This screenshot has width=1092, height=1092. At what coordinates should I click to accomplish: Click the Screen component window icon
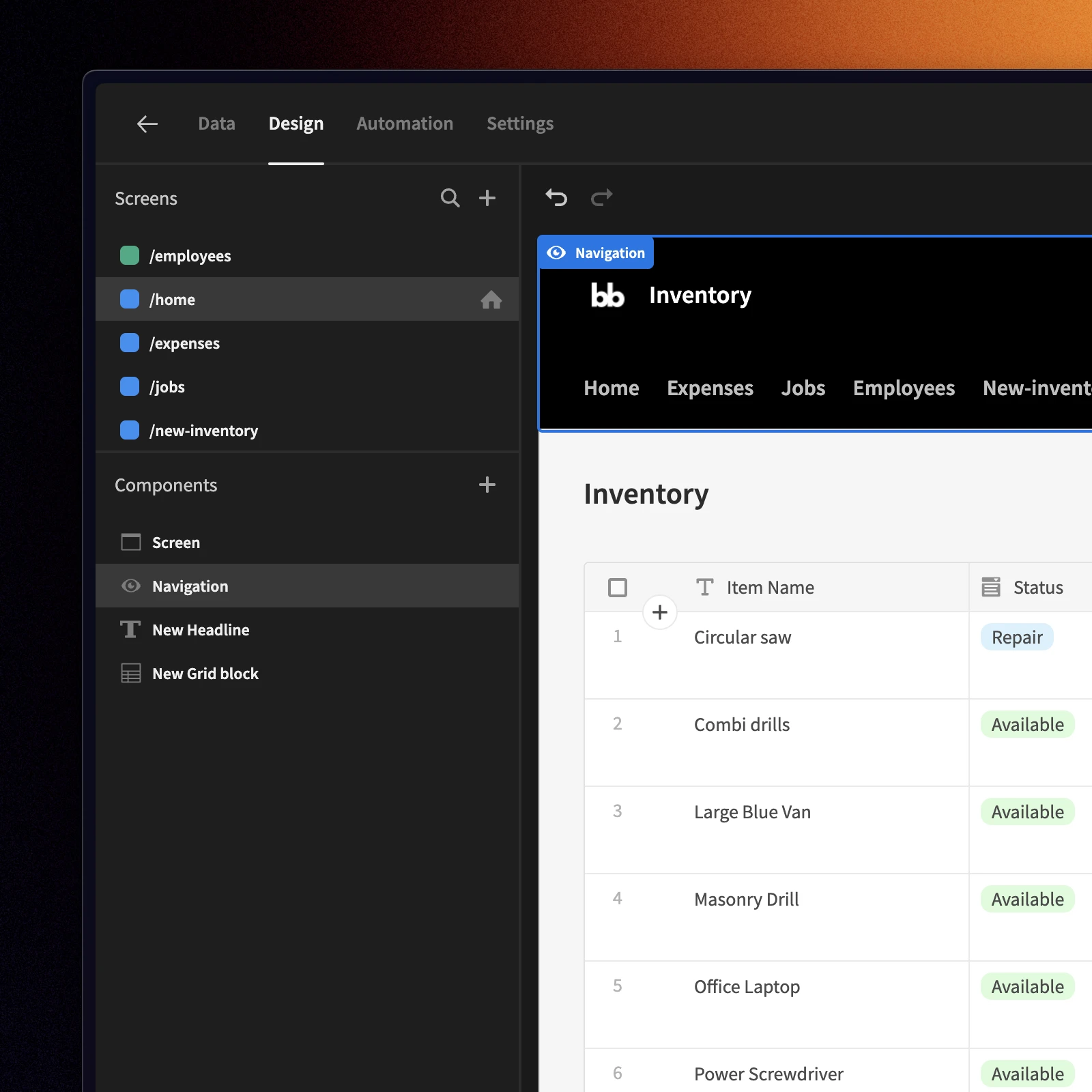click(131, 542)
